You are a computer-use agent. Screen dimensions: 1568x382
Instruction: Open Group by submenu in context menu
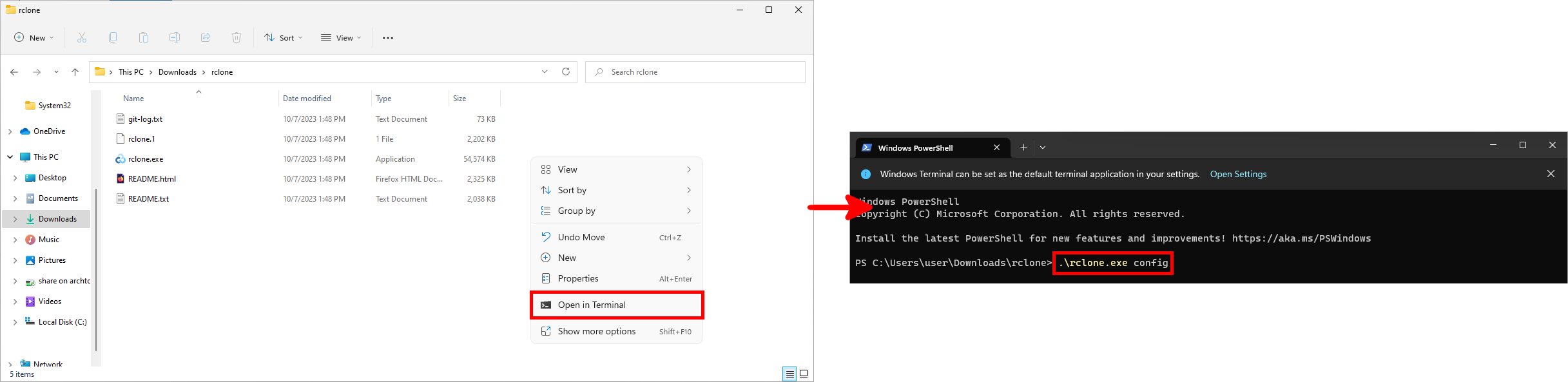[617, 211]
